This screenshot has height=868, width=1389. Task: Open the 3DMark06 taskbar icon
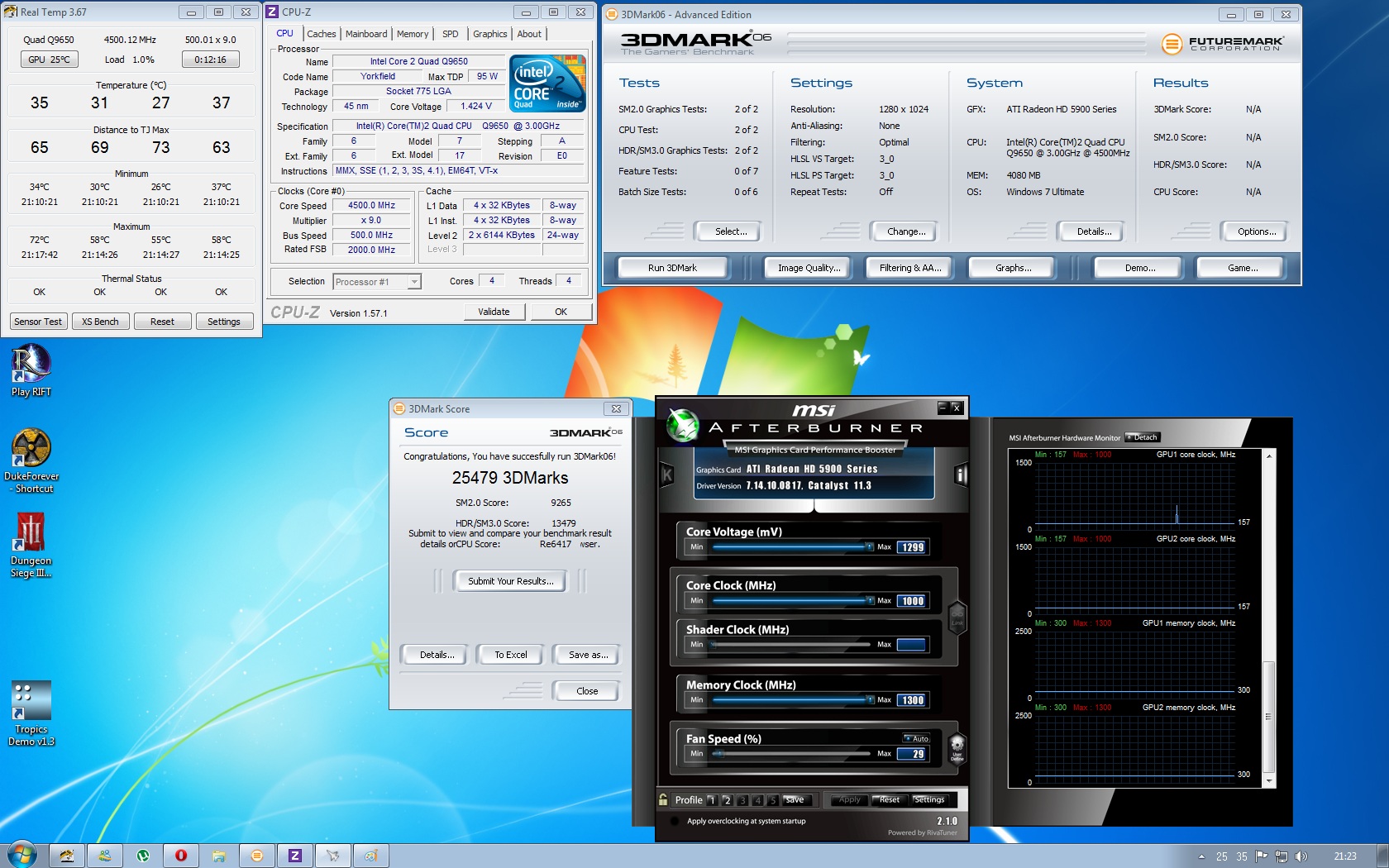click(256, 856)
